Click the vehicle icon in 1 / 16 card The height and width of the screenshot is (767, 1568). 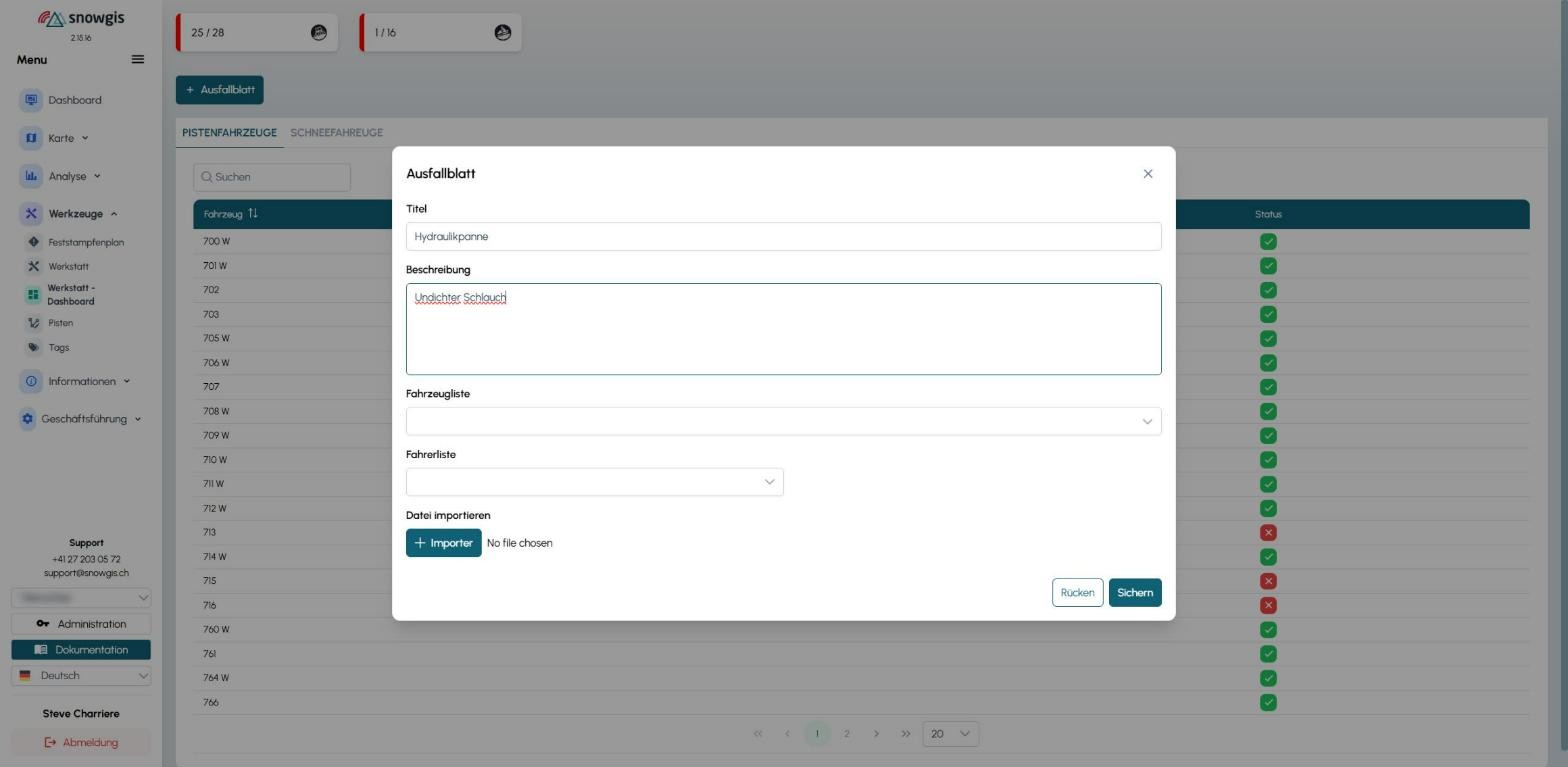coord(503,33)
